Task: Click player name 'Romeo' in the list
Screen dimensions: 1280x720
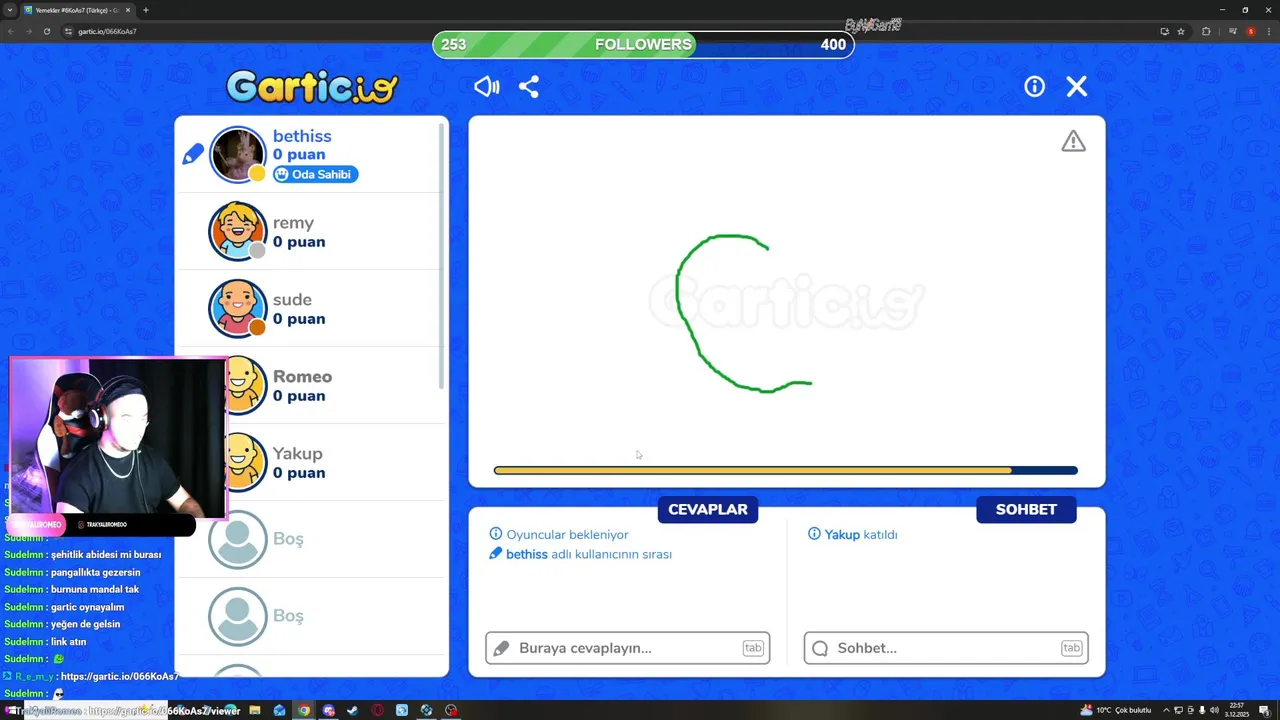Action: 302,376
